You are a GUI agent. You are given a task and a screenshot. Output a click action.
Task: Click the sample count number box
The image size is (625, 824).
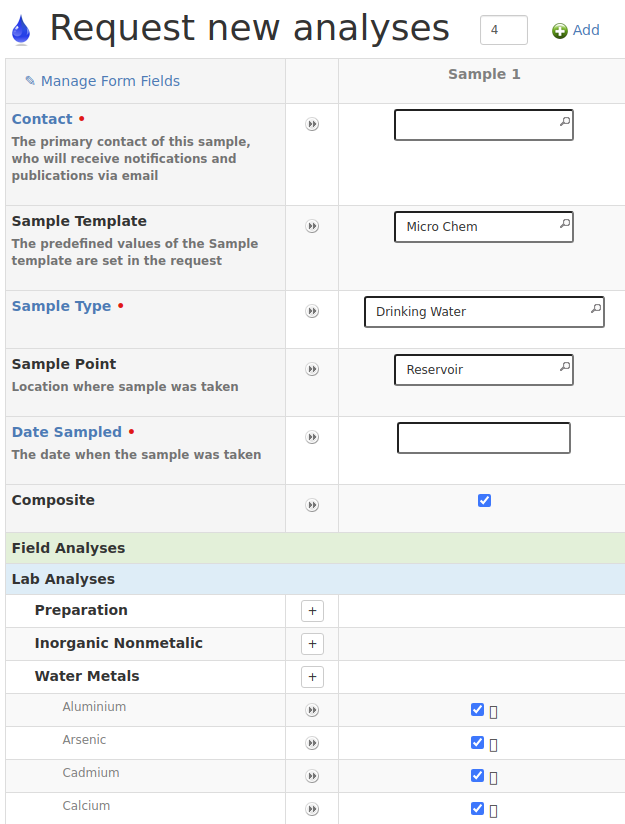(x=503, y=30)
